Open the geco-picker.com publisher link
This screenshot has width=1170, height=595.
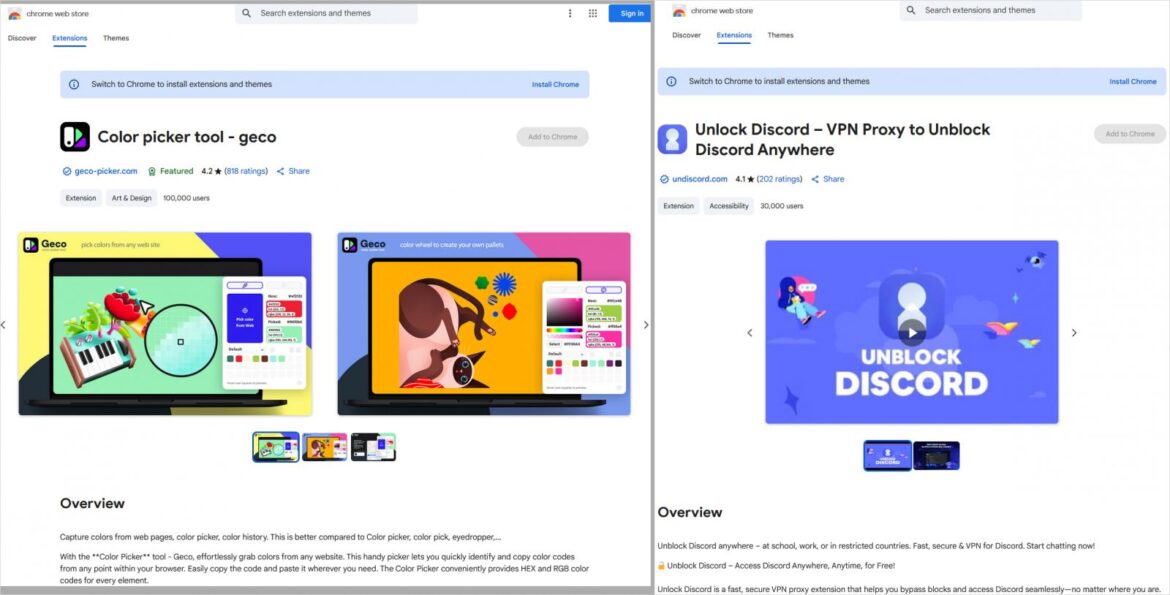point(104,170)
